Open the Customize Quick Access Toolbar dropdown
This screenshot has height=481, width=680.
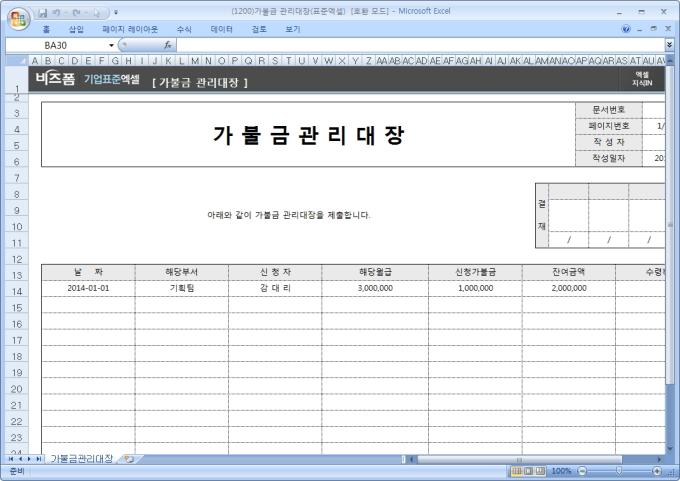click(x=116, y=13)
